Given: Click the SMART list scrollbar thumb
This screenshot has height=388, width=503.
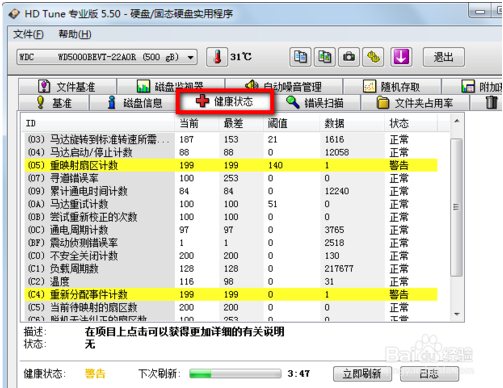Looking at the screenshot, I should (456, 207).
